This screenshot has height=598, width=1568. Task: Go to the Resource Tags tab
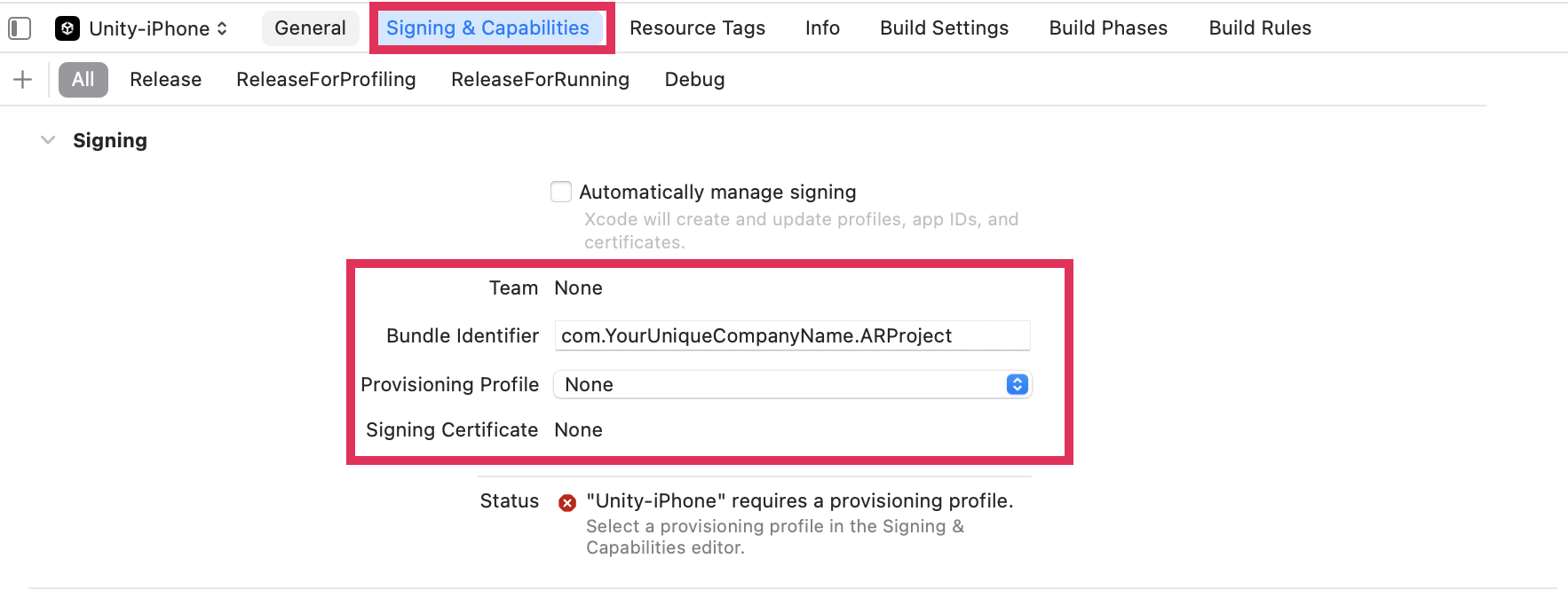697,28
